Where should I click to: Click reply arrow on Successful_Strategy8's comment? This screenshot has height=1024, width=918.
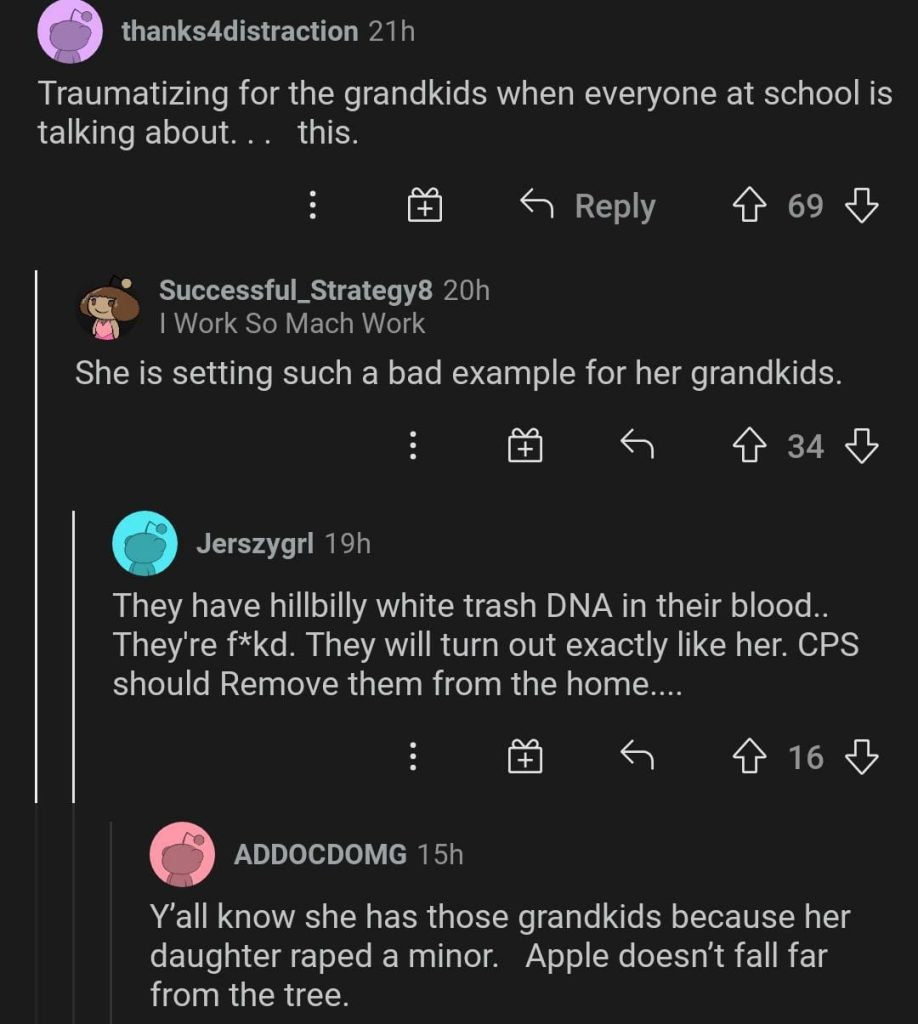click(x=637, y=446)
